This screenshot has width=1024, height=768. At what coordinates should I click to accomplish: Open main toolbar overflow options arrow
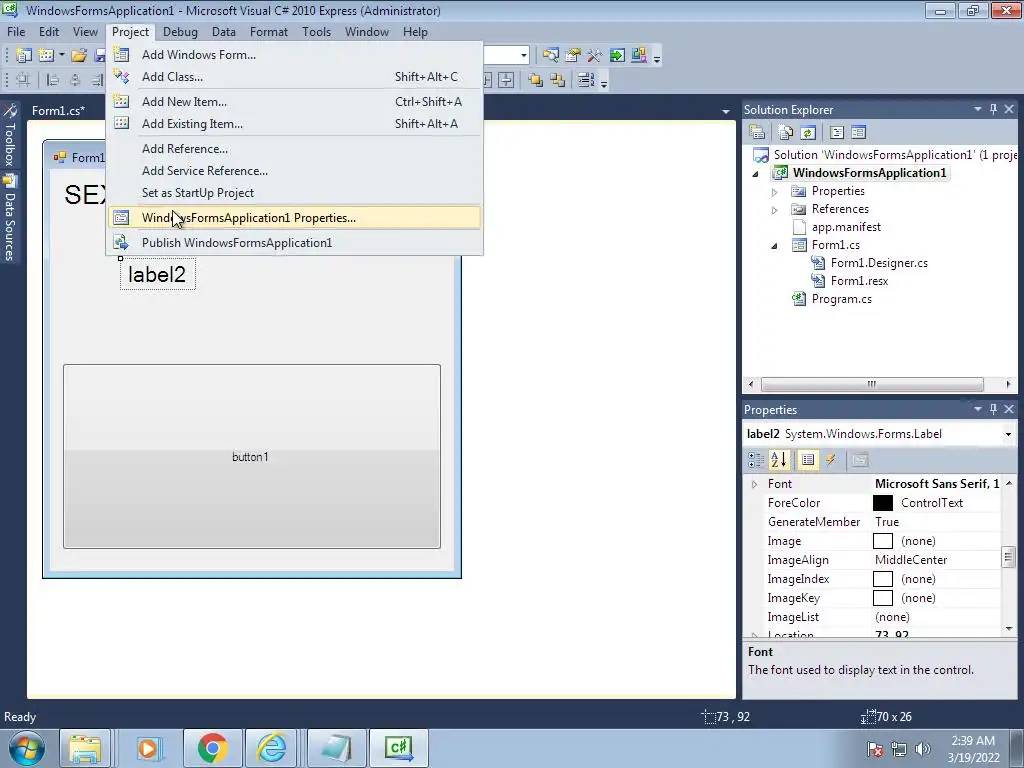657,58
